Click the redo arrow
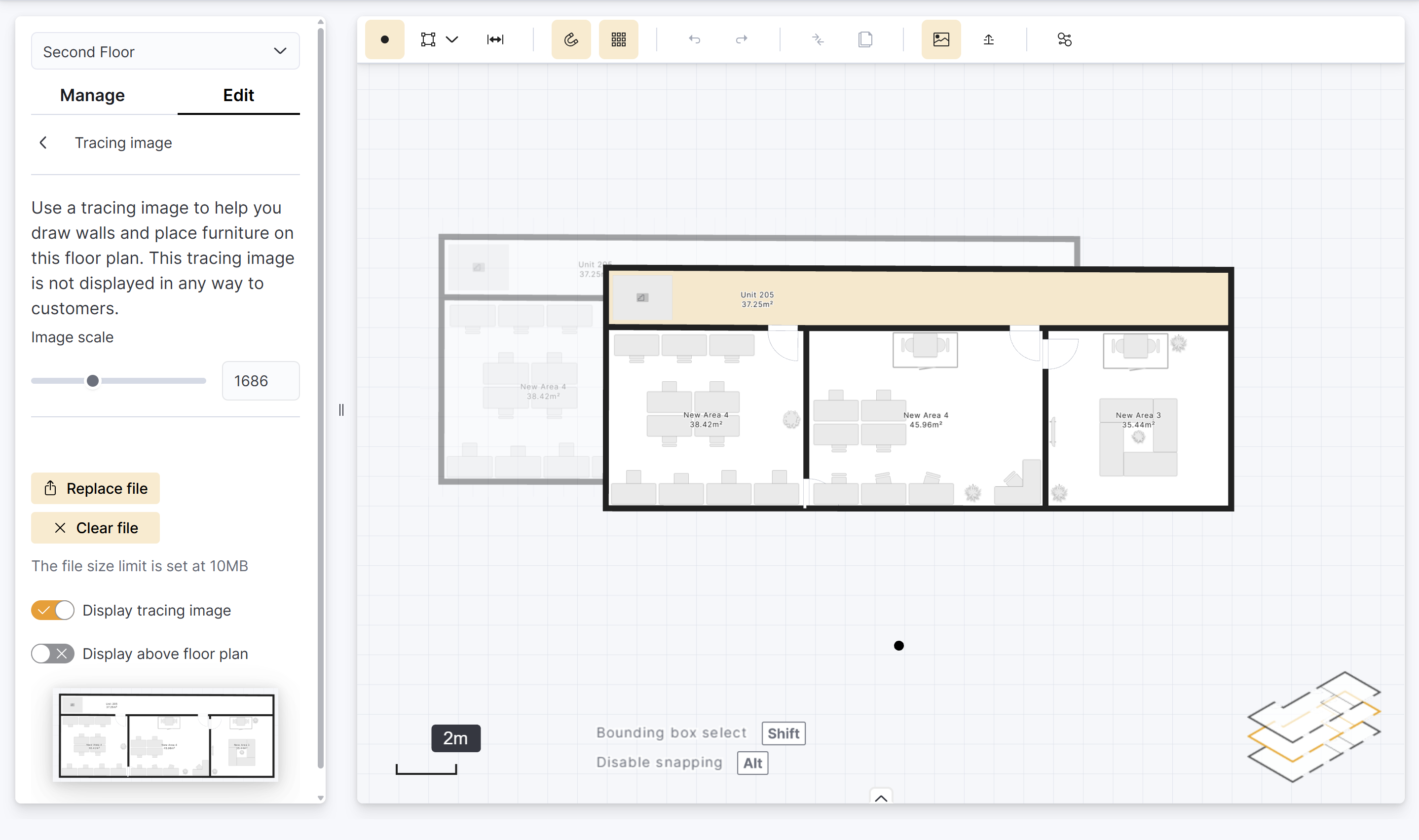Image resolution: width=1419 pixels, height=840 pixels. pos(742,39)
